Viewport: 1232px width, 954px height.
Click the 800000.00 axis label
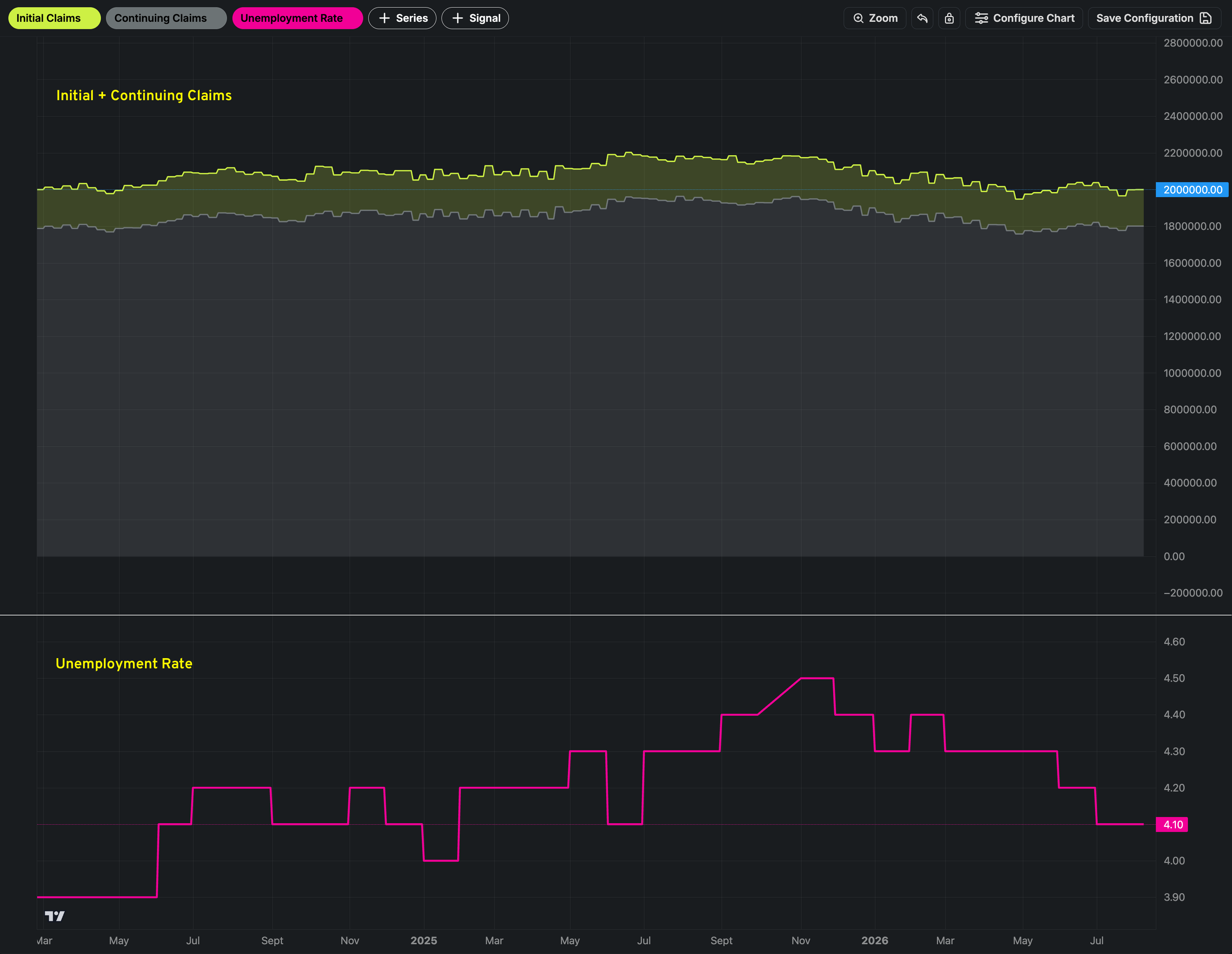point(1190,410)
